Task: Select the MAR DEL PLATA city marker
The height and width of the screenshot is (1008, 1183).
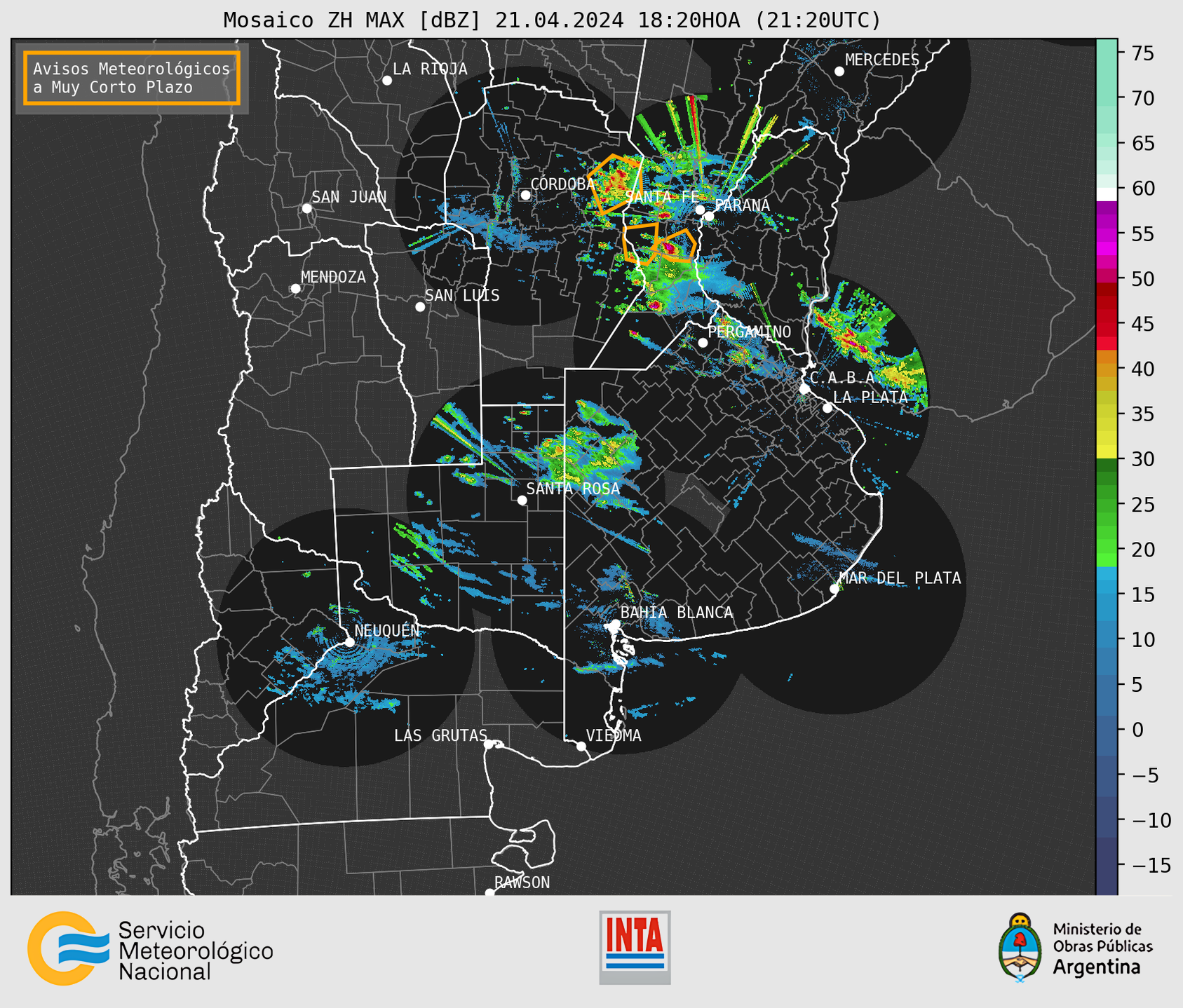Action: coord(834,589)
